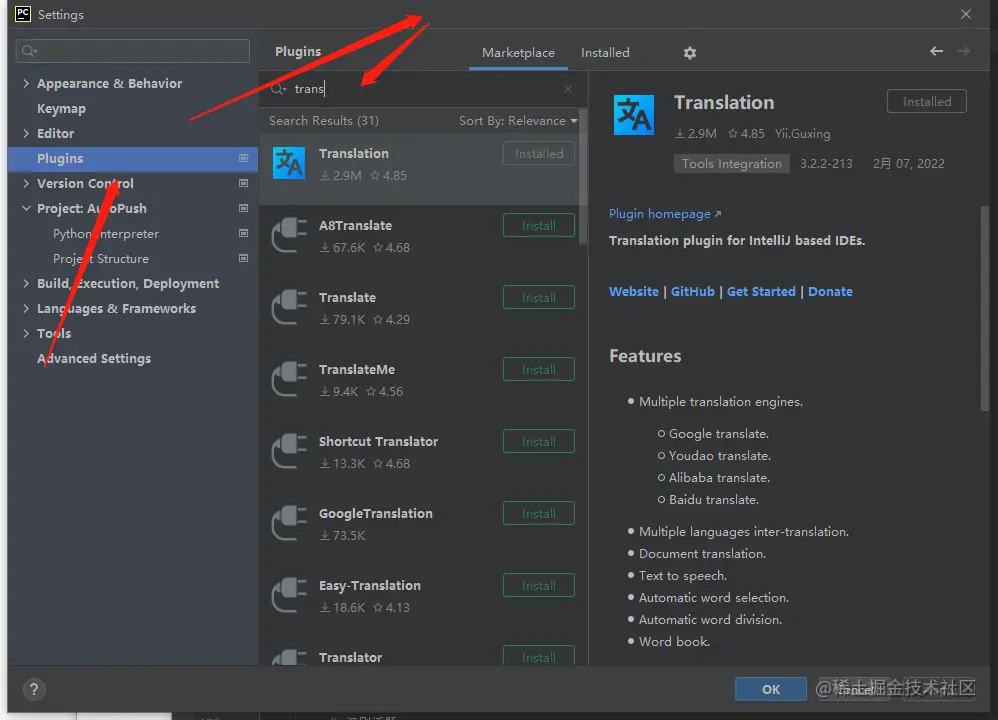This screenshot has width=998, height=720.
Task: Click the TranslateMe plugin icon
Action: (289, 379)
